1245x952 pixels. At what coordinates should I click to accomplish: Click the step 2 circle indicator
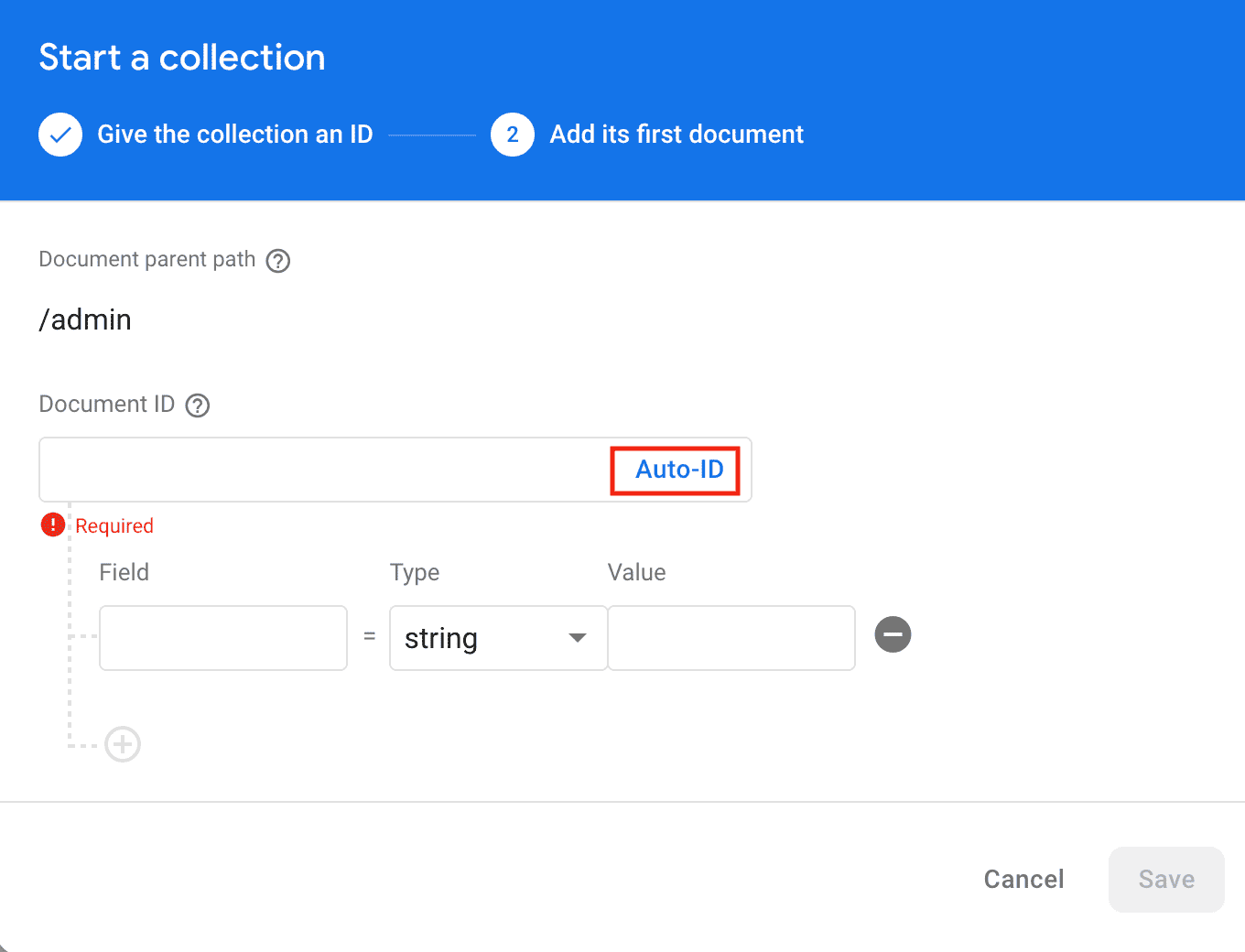(x=513, y=135)
